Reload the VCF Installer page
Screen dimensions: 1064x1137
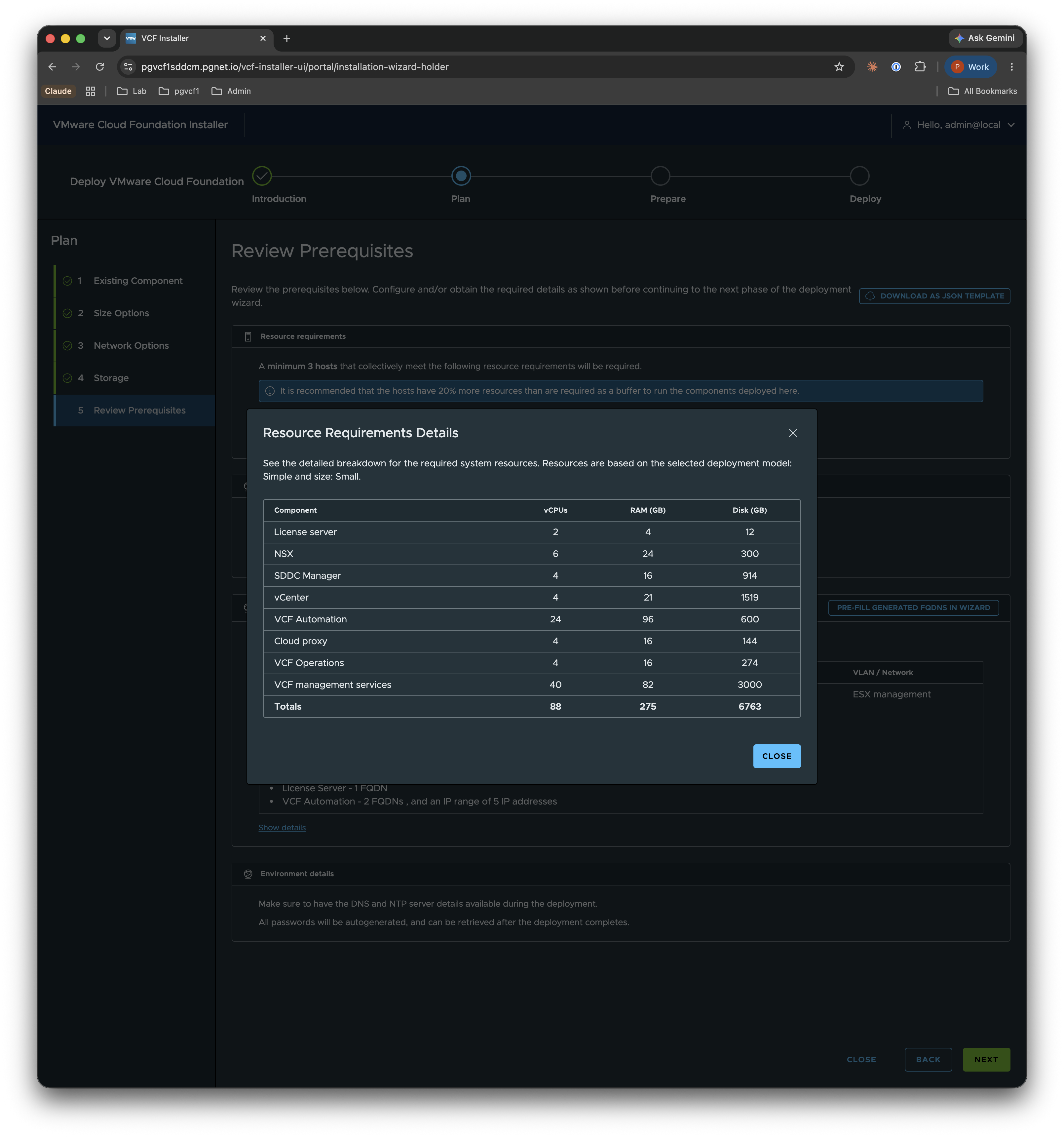point(99,67)
